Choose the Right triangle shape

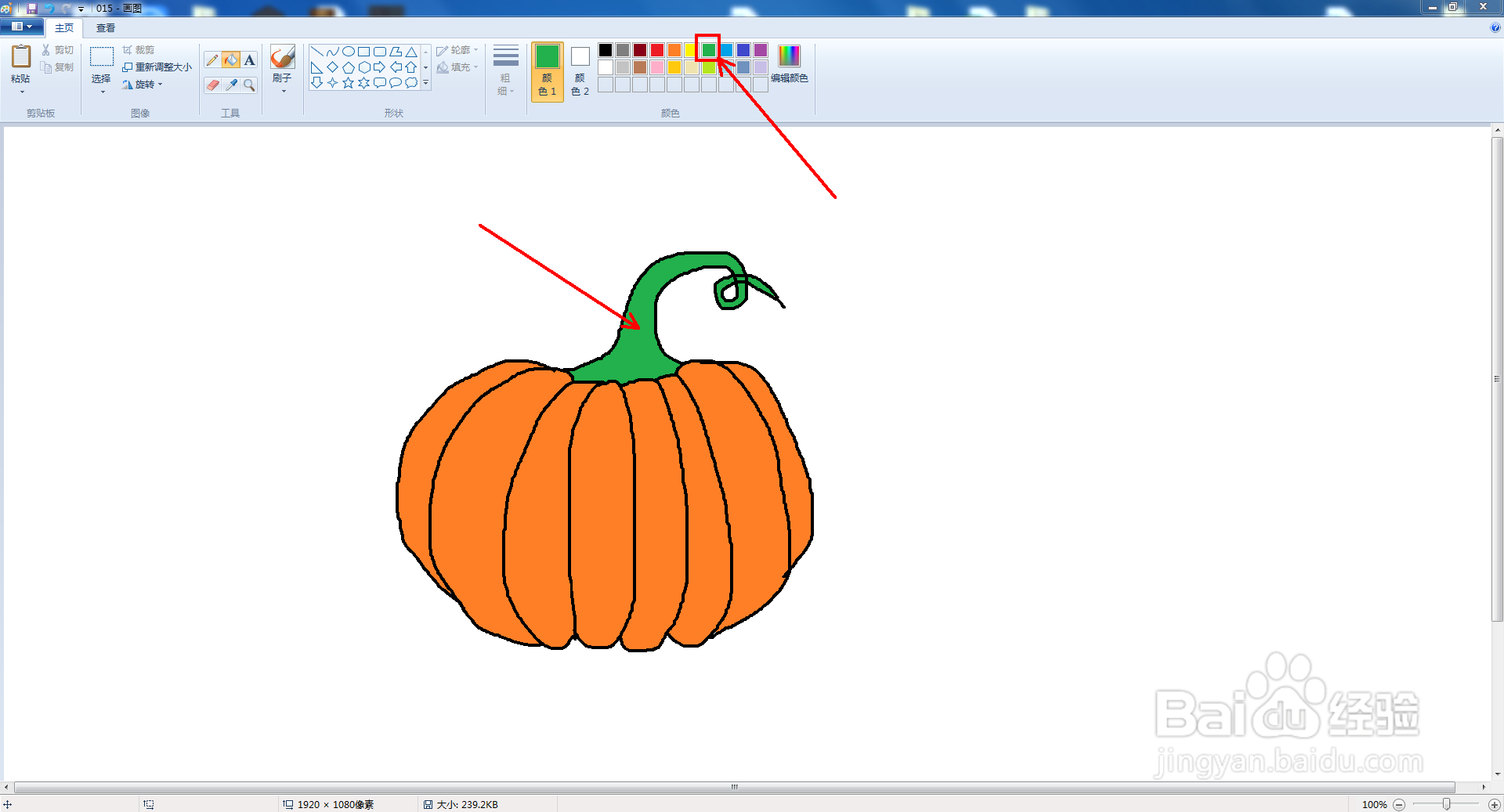[x=317, y=67]
